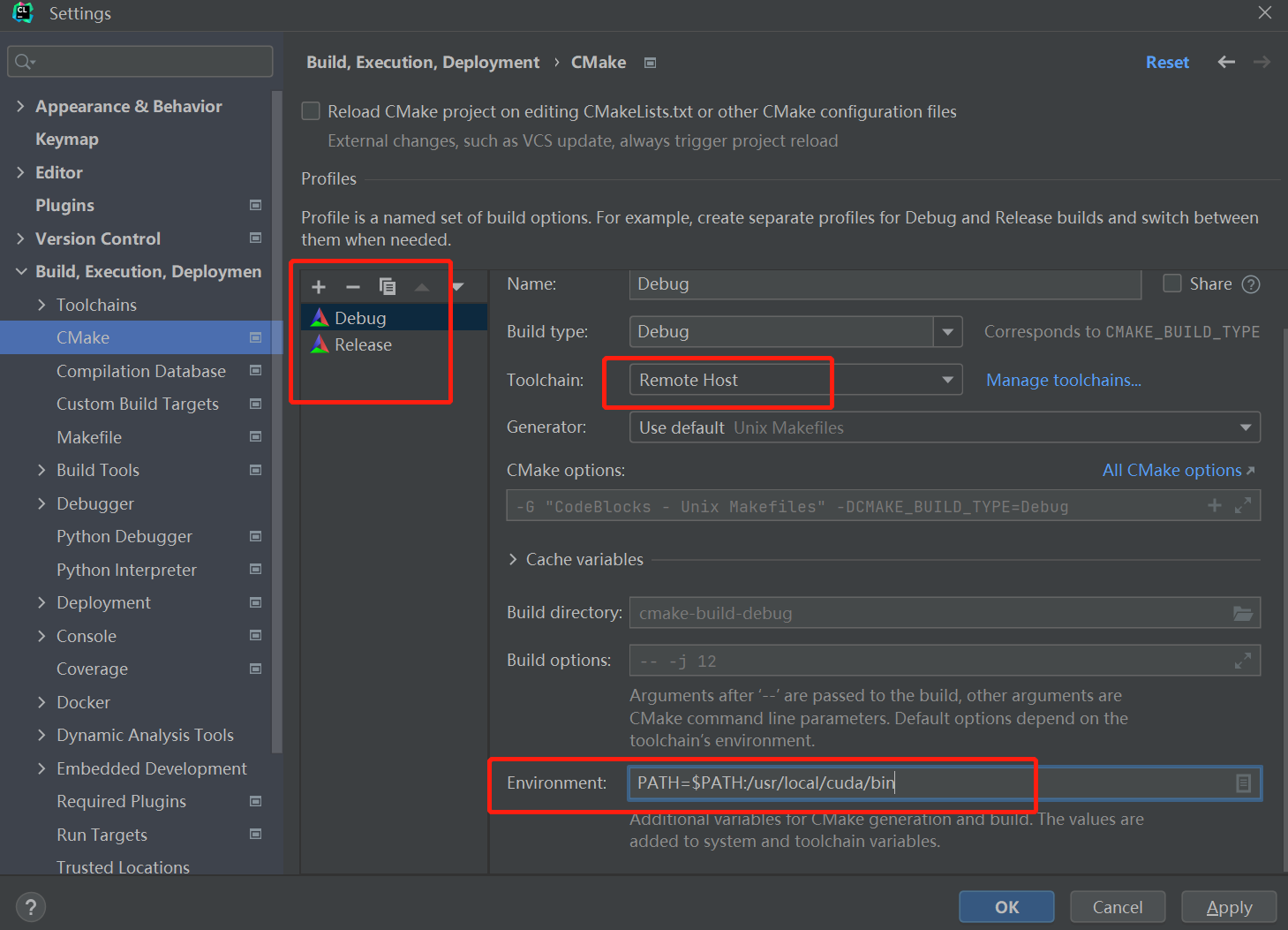
Task: Copy the selected CMake profile
Action: pyautogui.click(x=388, y=286)
